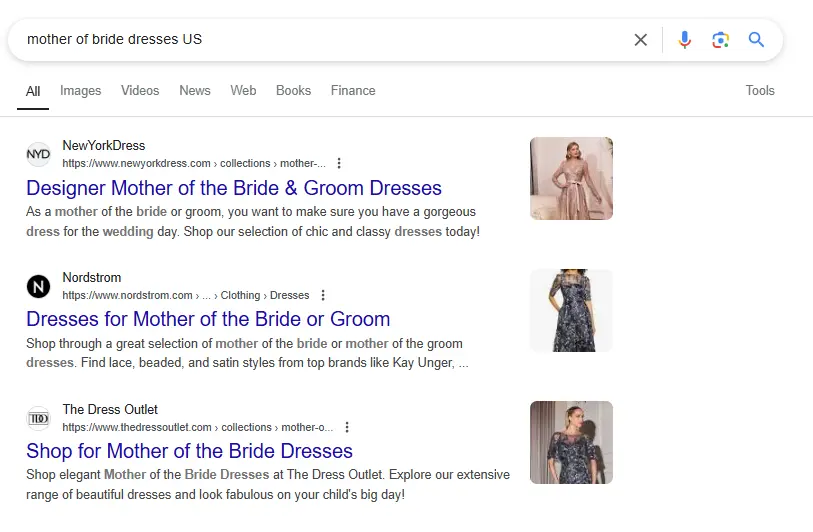Open the Tools filter button
The image size is (813, 532).
(760, 90)
